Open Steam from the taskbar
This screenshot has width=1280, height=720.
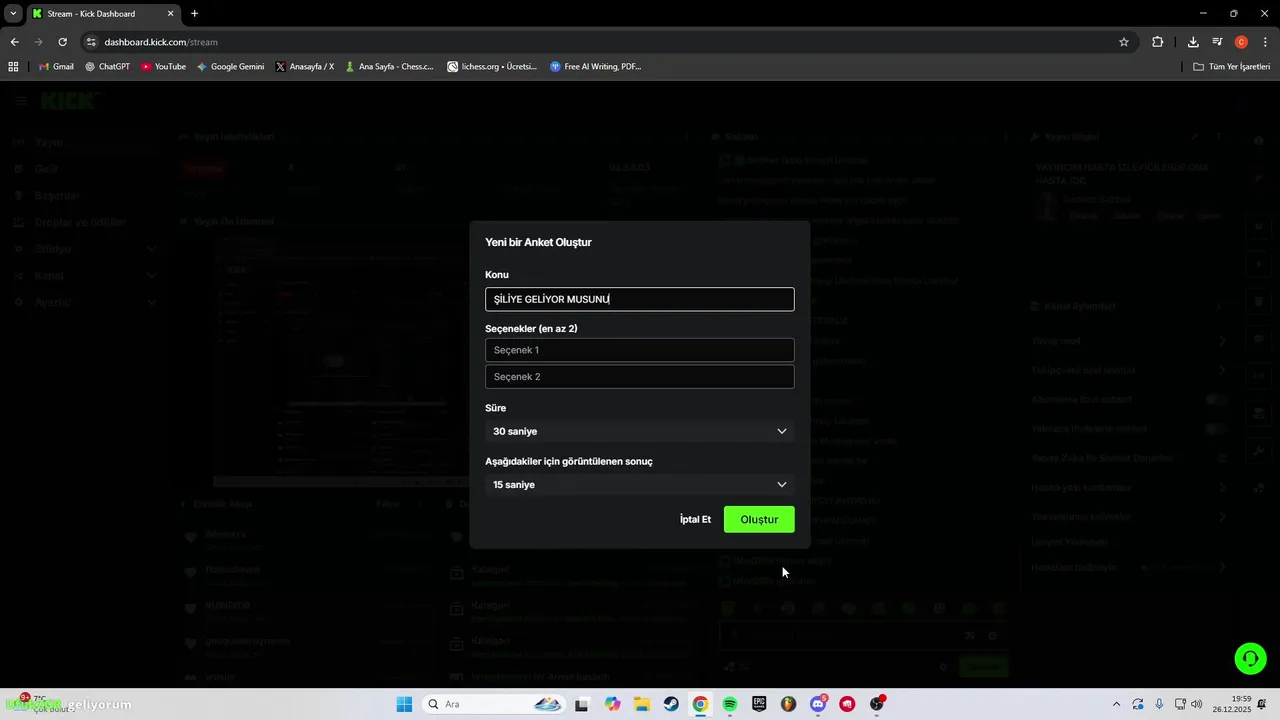pos(671,704)
